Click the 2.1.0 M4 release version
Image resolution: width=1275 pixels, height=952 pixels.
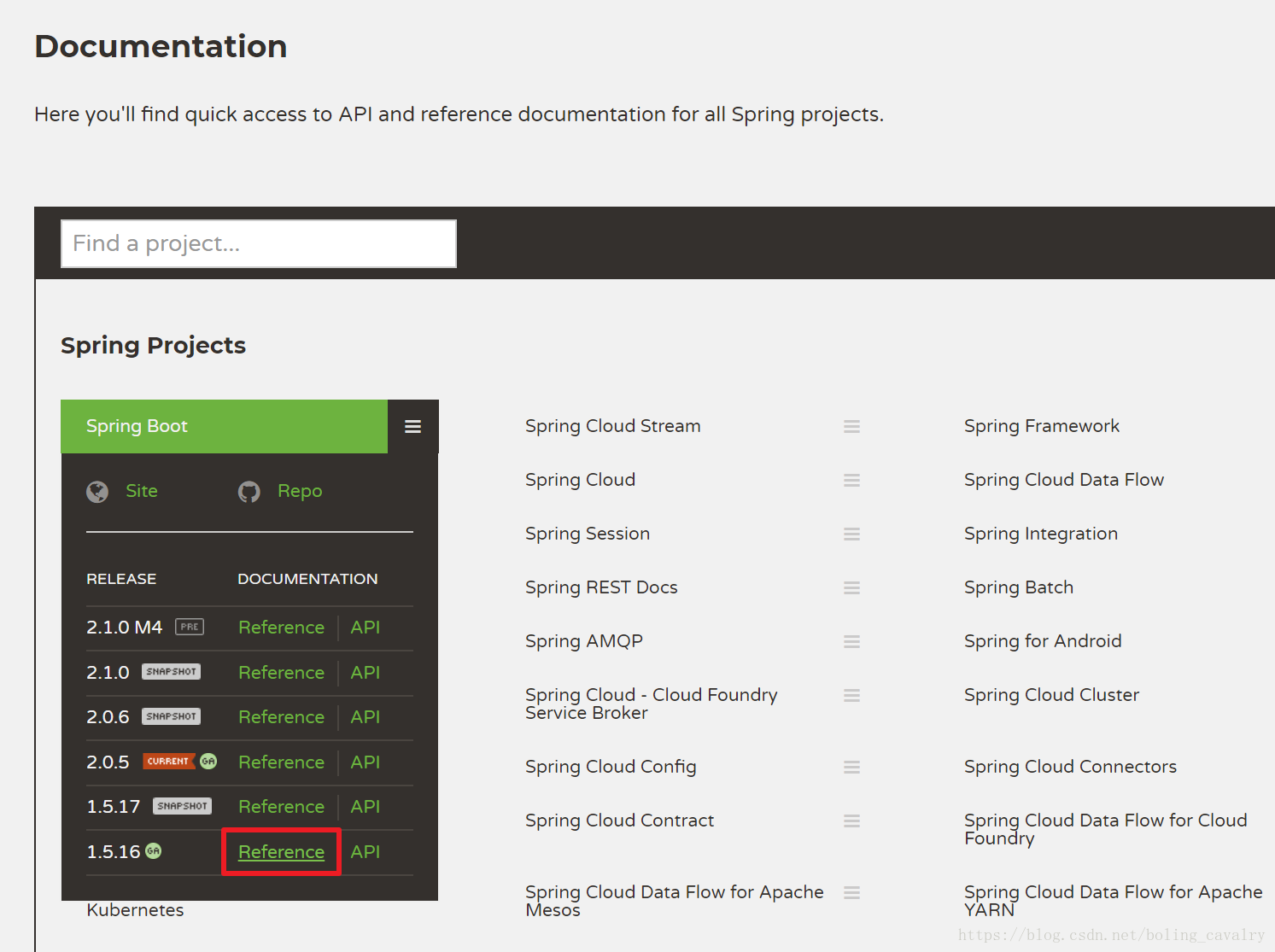(125, 628)
